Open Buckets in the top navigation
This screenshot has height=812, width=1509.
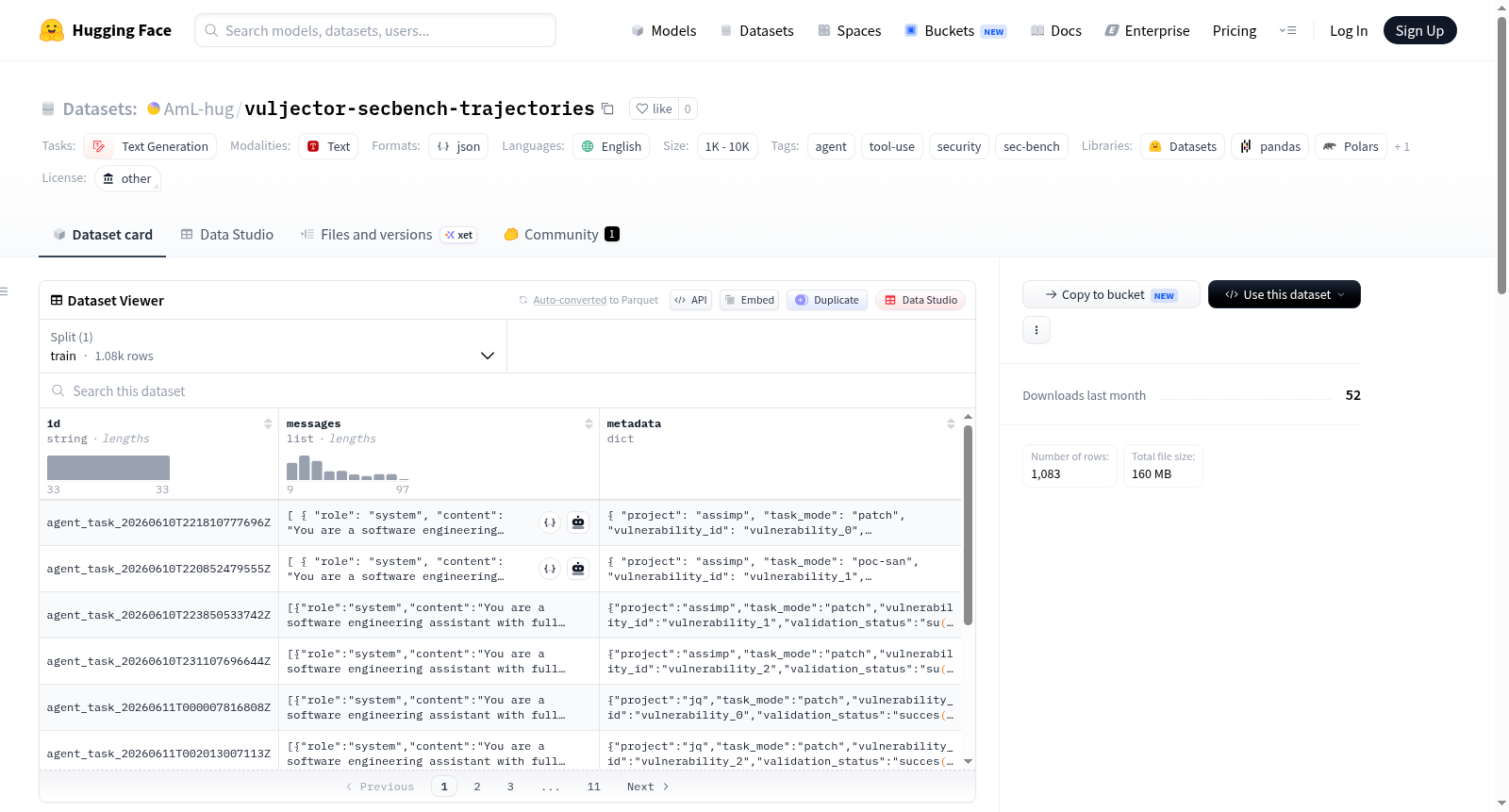(x=955, y=30)
